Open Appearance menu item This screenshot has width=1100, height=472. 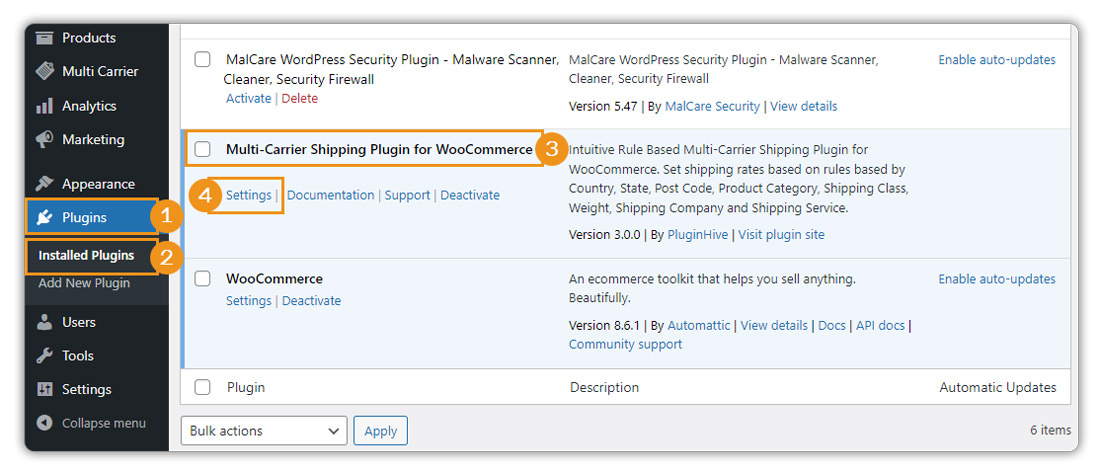coord(97,184)
